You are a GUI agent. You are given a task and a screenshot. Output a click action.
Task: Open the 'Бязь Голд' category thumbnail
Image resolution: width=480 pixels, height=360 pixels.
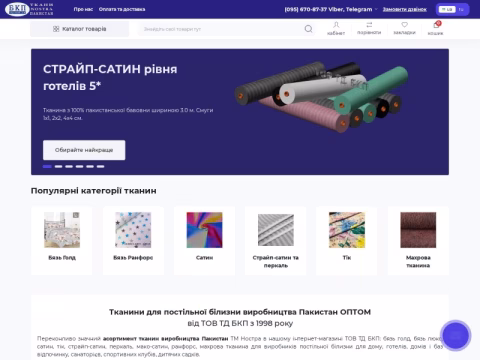click(x=62, y=230)
